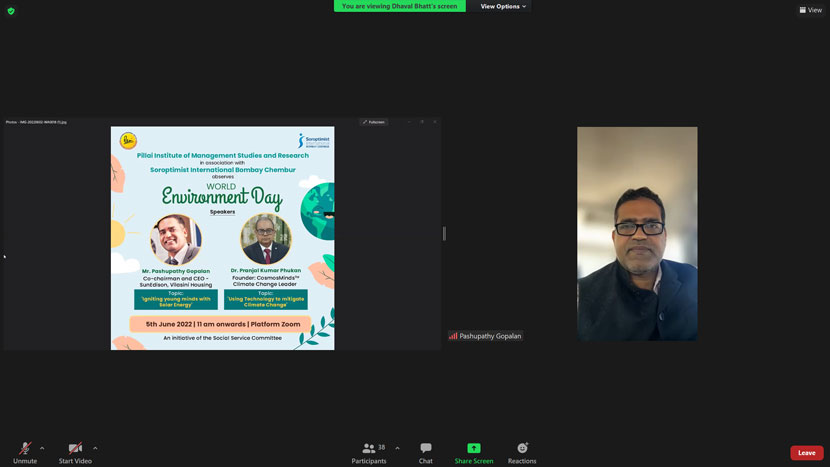
Task: Expand the arrow beside Participants
Action: [x=397, y=448]
